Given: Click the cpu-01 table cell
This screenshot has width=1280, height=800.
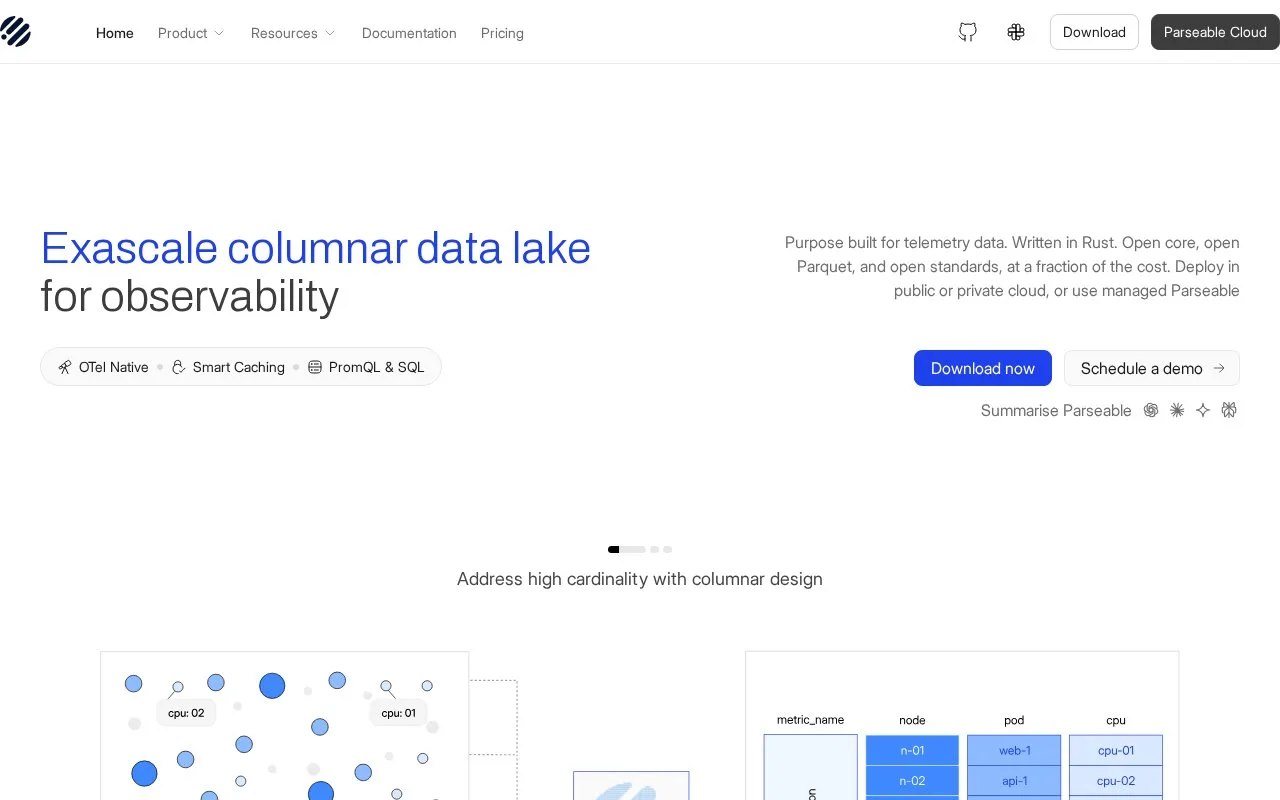Looking at the screenshot, I should coord(1116,750).
